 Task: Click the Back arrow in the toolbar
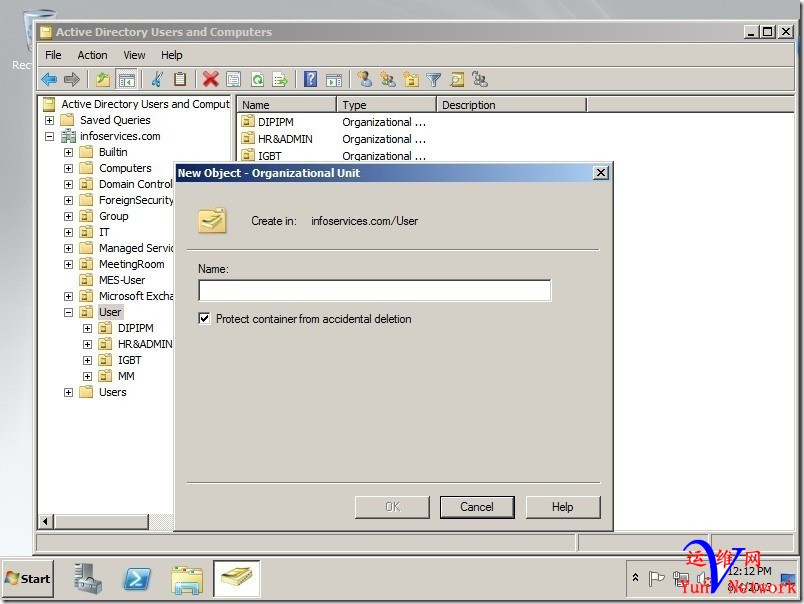49,79
